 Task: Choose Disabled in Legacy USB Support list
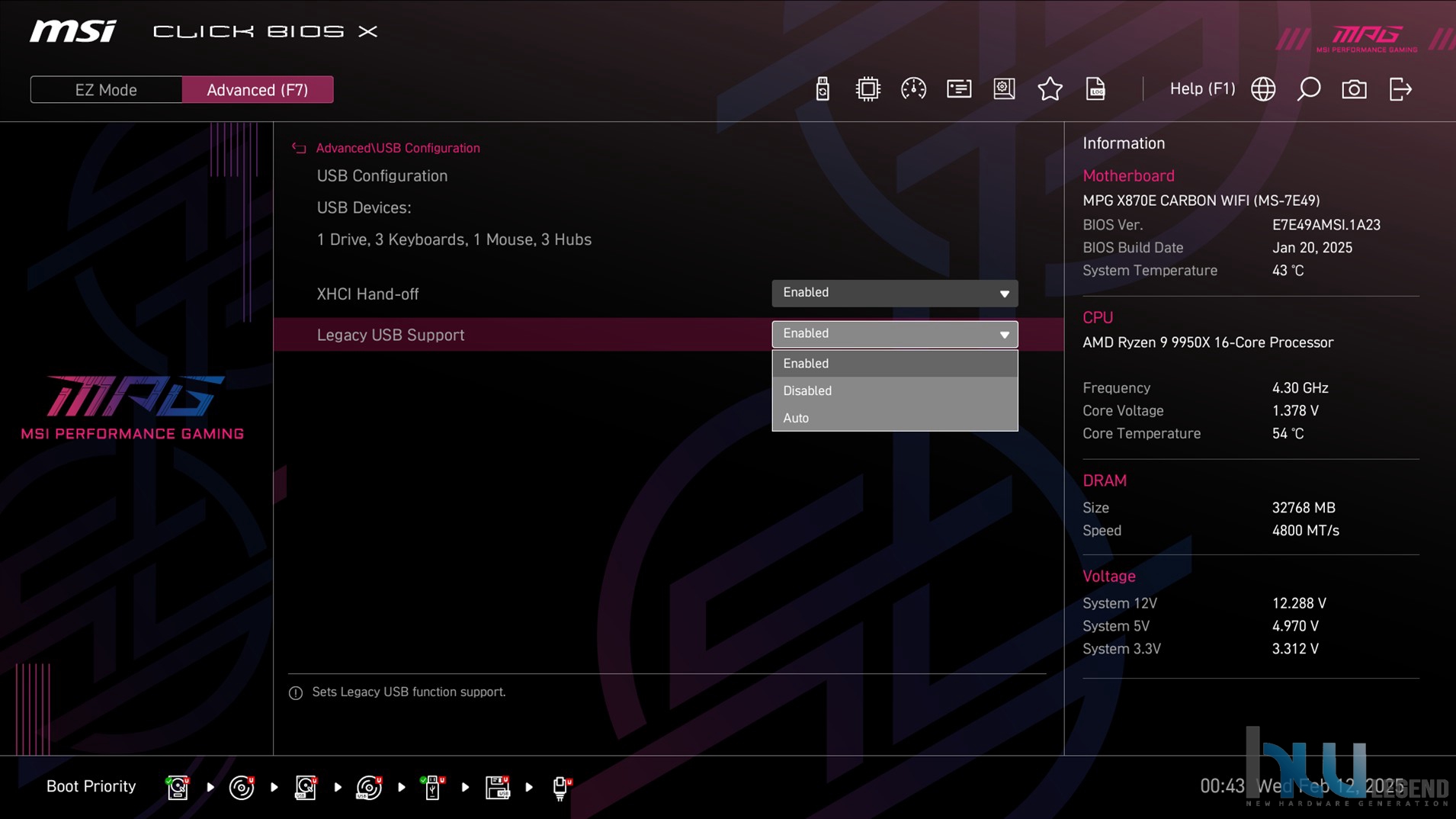click(894, 390)
